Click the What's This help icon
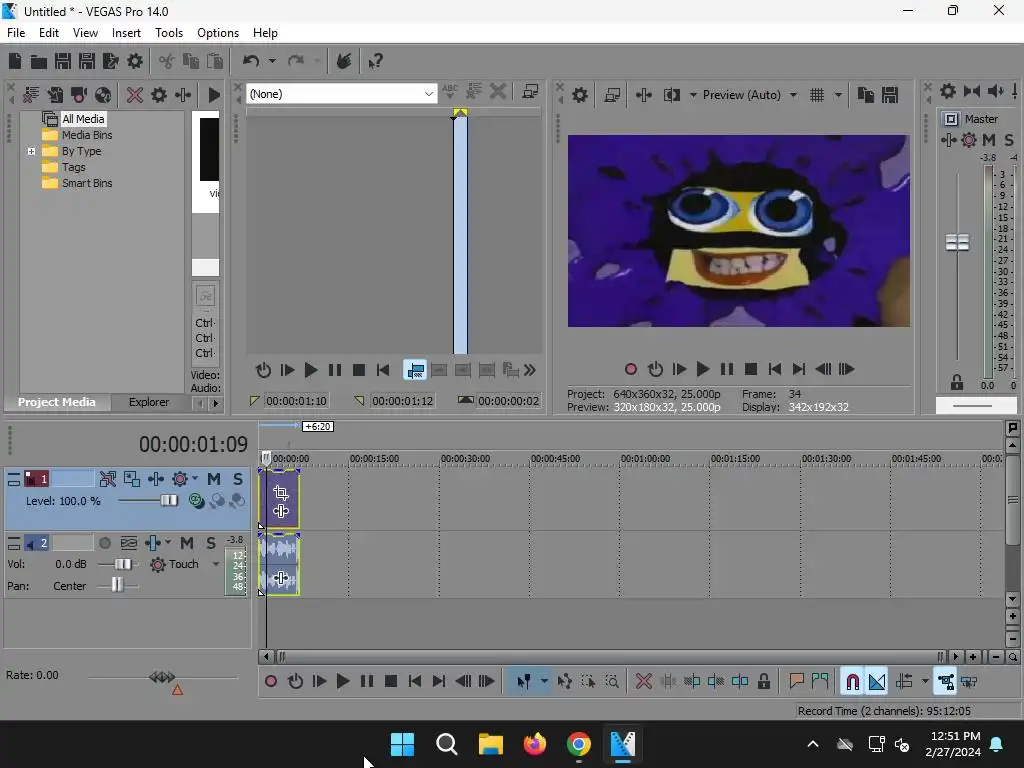The width and height of the screenshot is (1024, 768). tap(375, 61)
